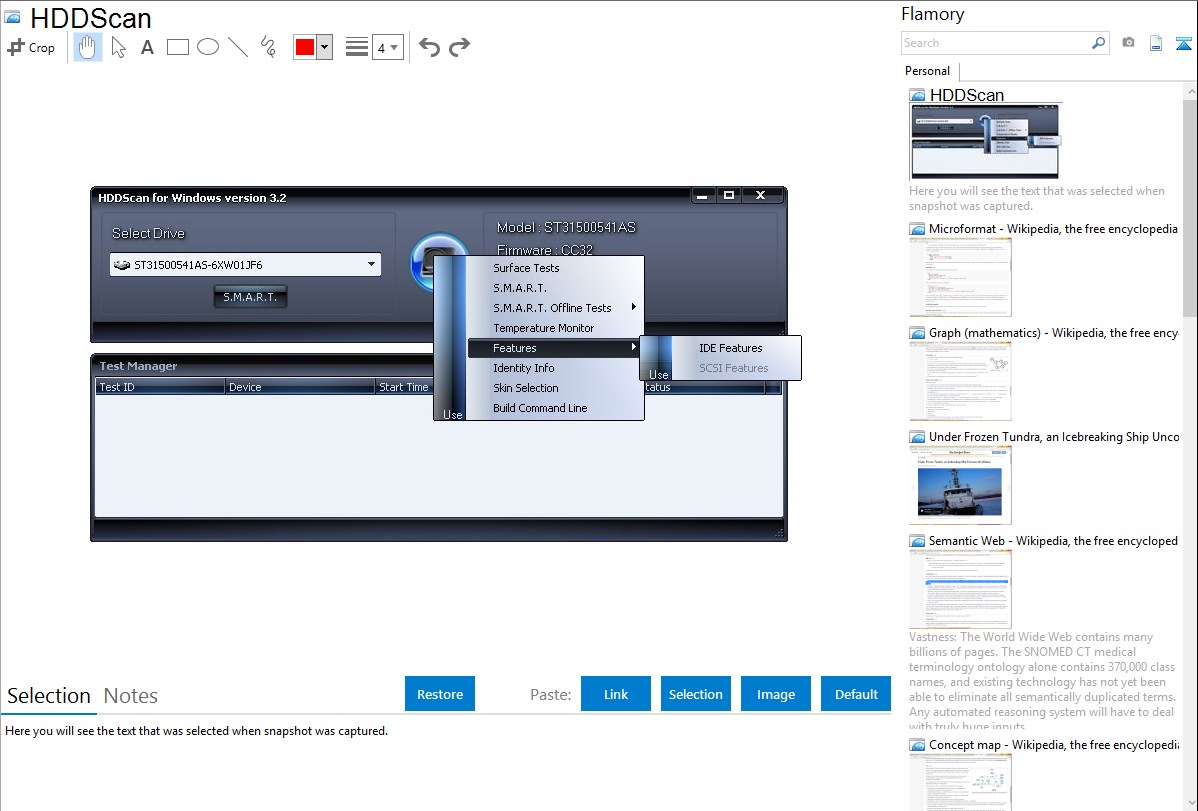Select the text annotation tool
The image size is (1198, 811).
coord(147,47)
